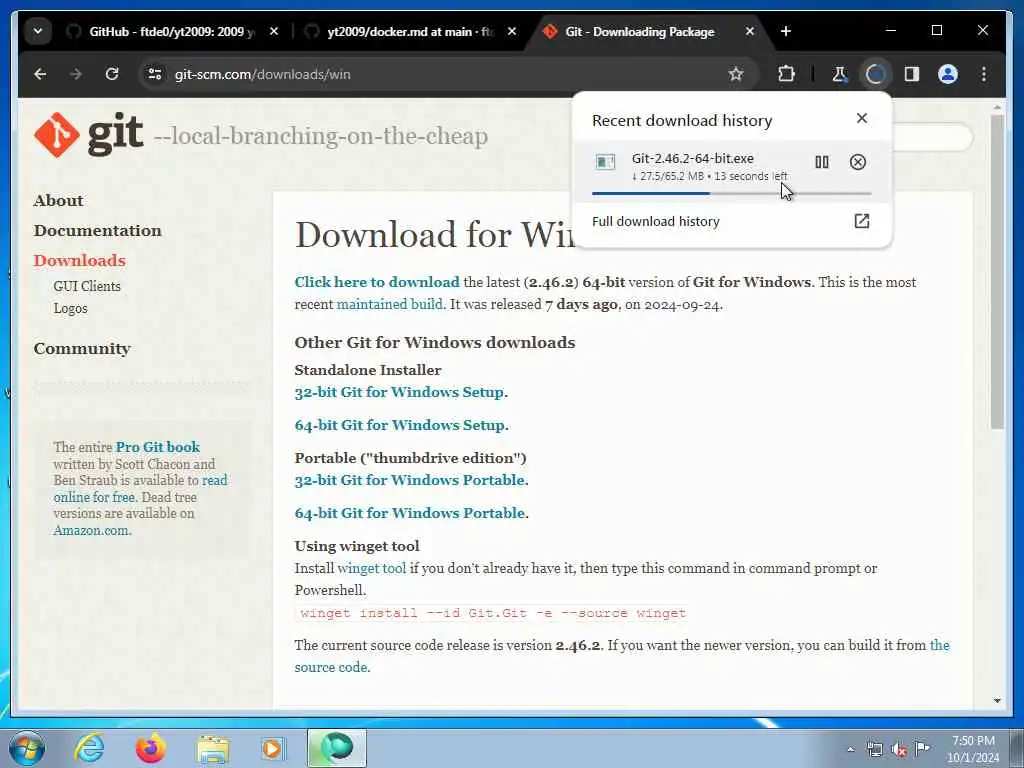This screenshot has height=768, width=1024.
Task: Open the Windows Start menu
Action: (x=26, y=748)
